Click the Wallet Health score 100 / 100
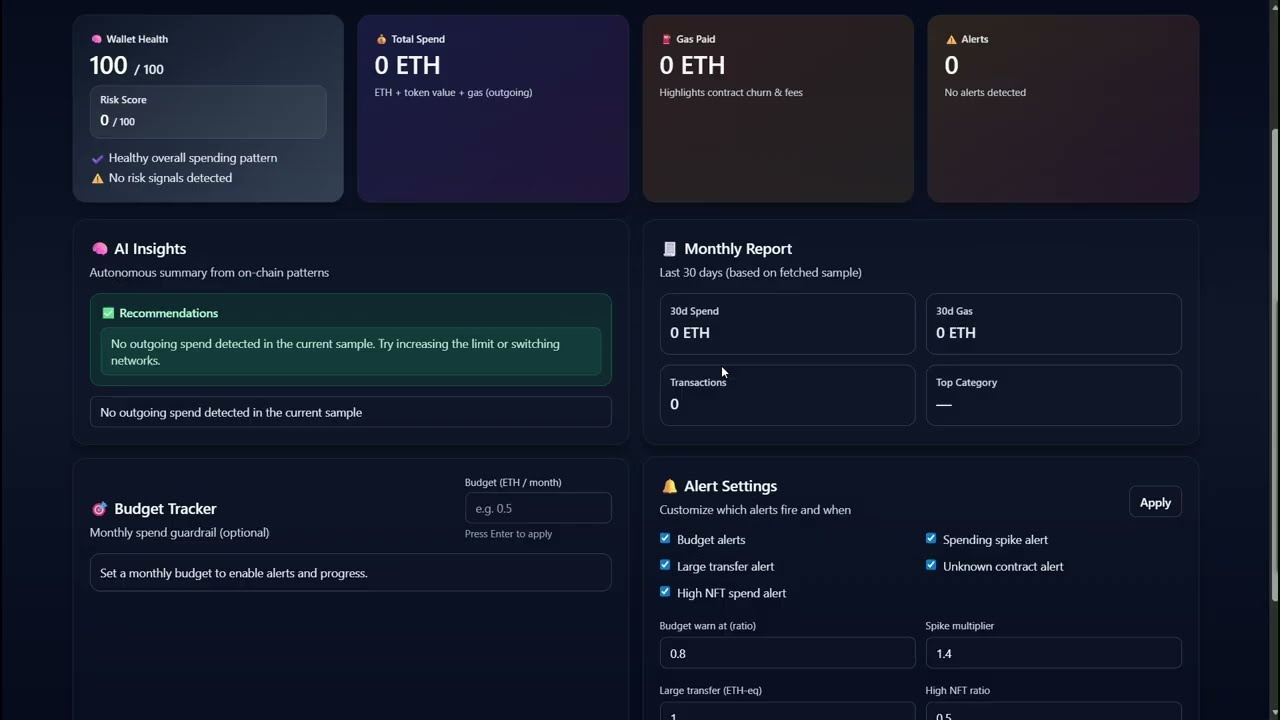The image size is (1280, 720). pyautogui.click(x=126, y=66)
